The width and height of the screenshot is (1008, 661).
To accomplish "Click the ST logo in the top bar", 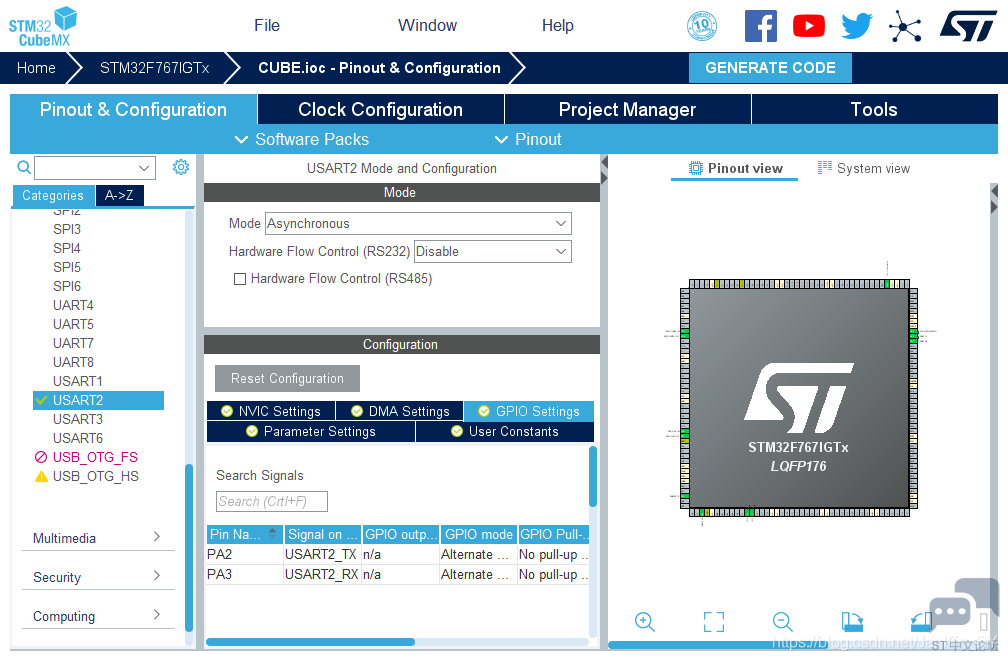I will [968, 26].
